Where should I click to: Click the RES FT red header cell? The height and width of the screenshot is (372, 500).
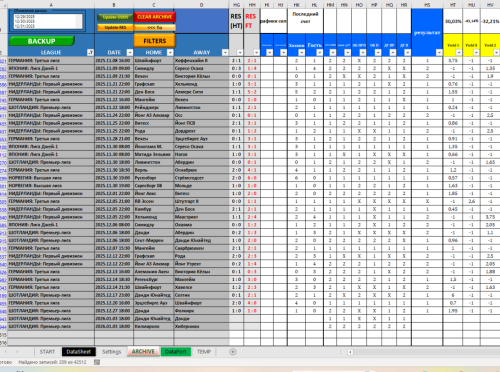[251, 21]
